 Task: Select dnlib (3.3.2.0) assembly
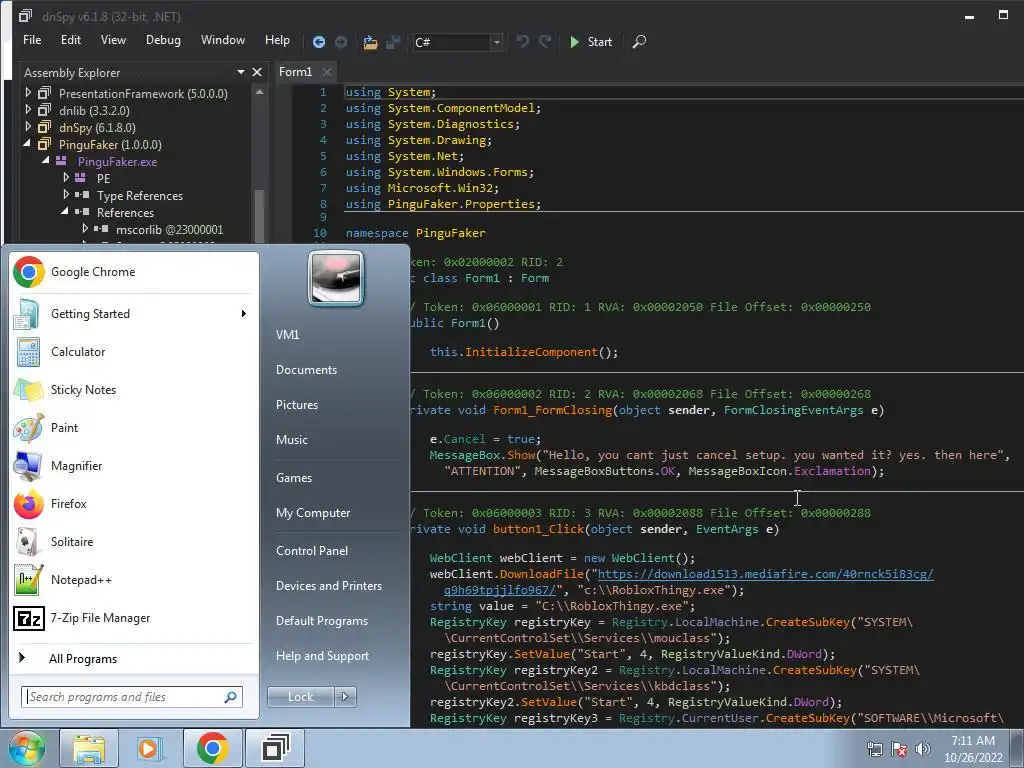point(94,110)
